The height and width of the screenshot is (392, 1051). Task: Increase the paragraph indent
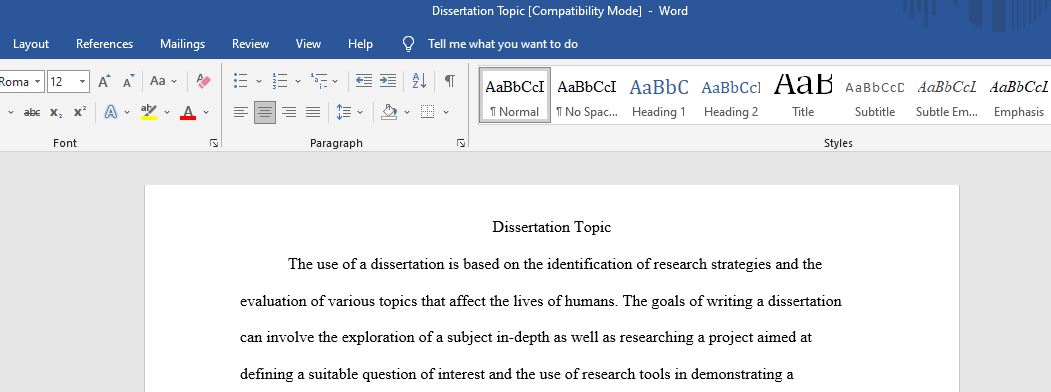(388, 81)
